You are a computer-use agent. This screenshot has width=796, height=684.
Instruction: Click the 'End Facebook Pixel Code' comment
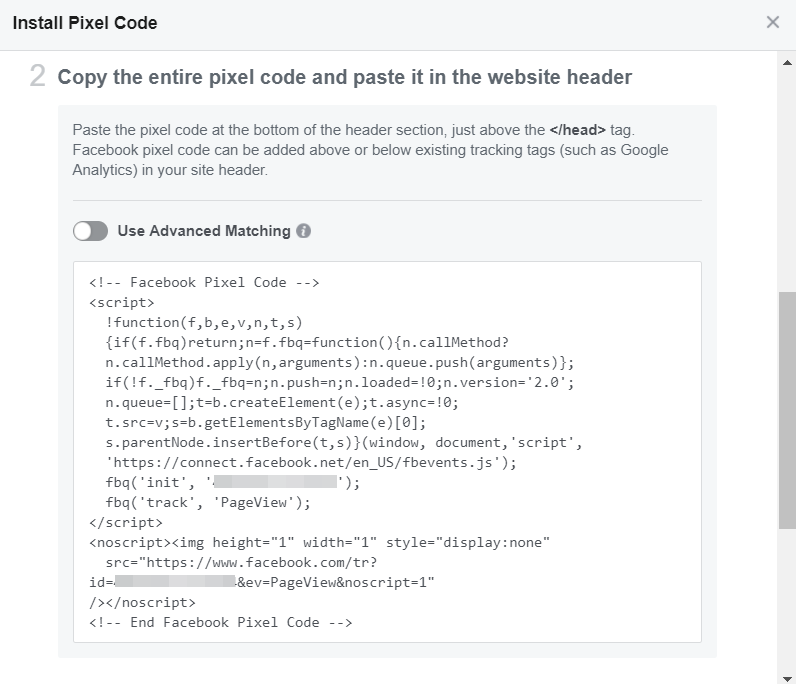coord(220,623)
